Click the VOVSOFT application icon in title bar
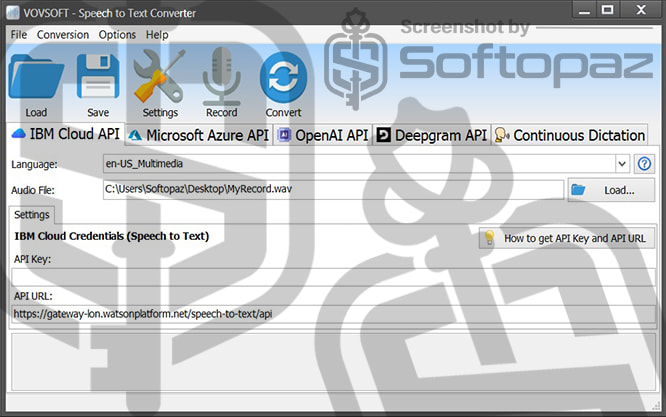This screenshot has width=666, height=417. point(13,13)
